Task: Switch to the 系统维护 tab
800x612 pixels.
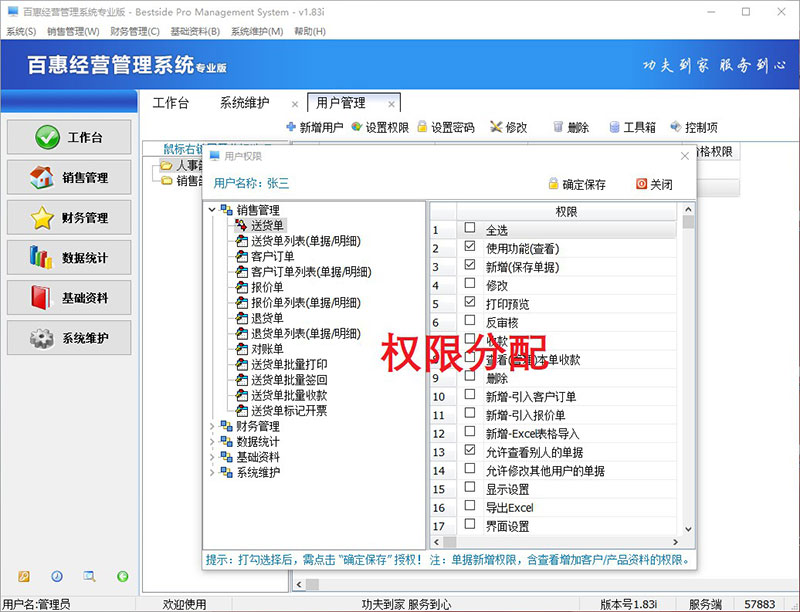Action: tap(244, 103)
